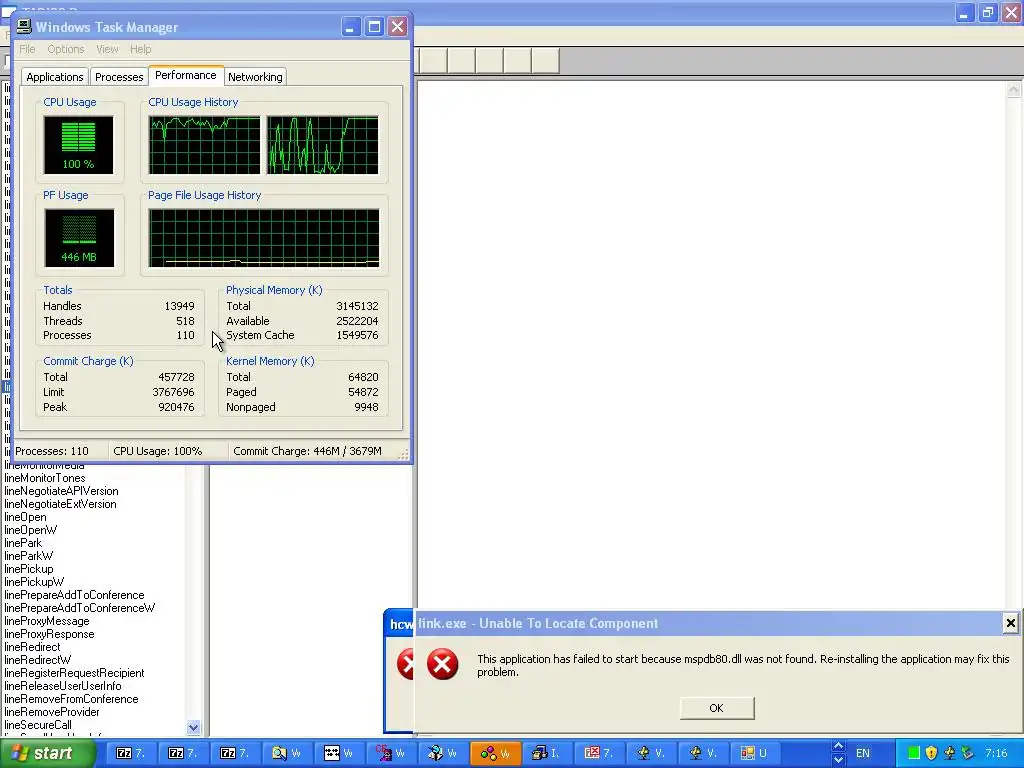This screenshot has height=768, width=1024.
Task: Select linePickup in the list
Action: click(29, 569)
